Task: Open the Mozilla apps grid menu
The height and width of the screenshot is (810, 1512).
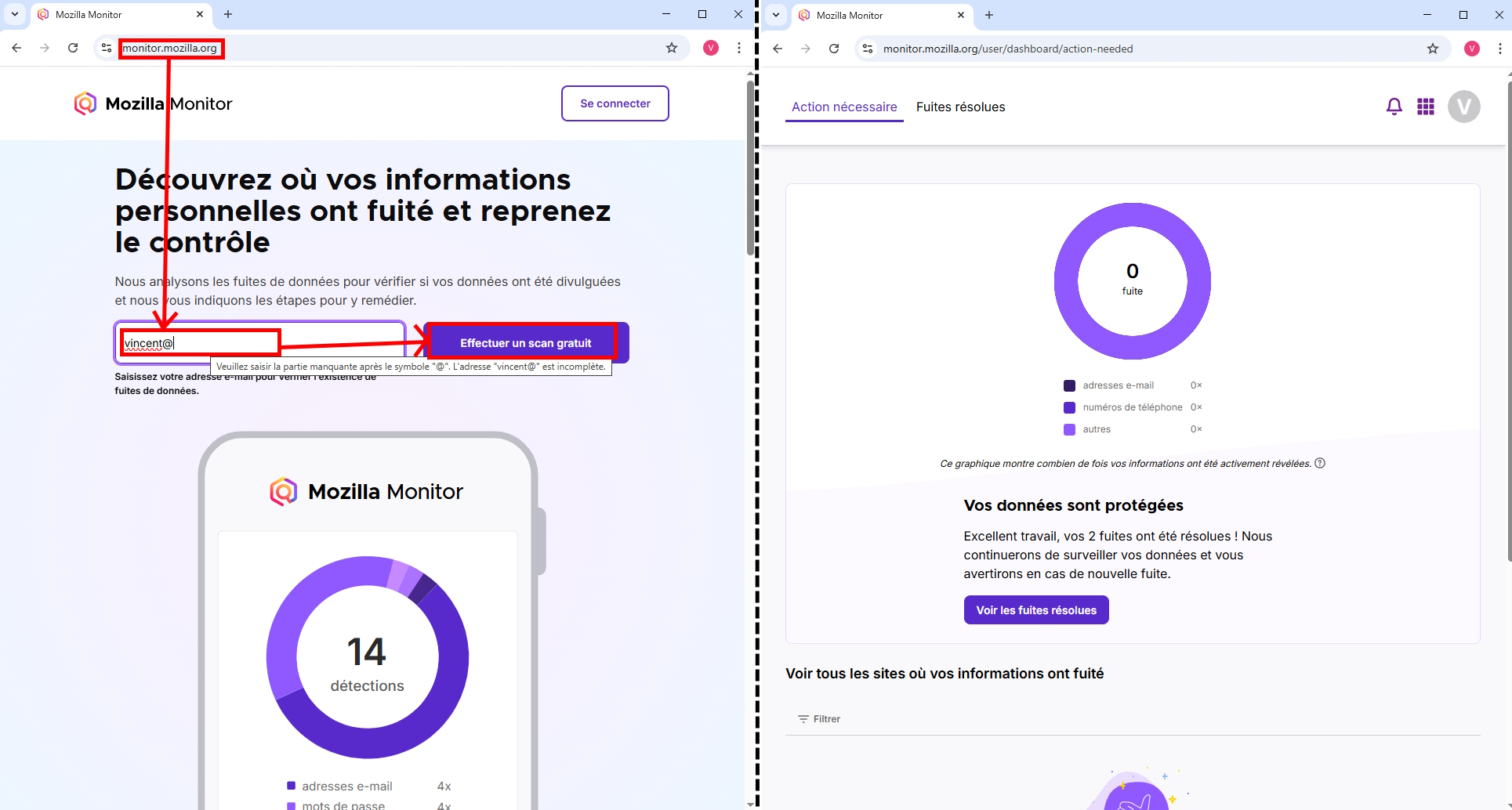Action: click(1425, 107)
